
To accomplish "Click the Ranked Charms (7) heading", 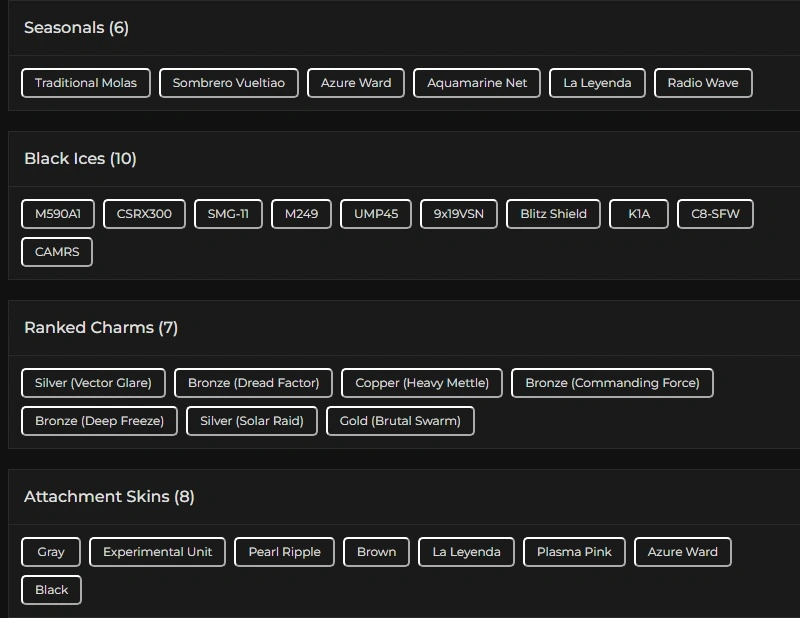I will pos(101,328).
